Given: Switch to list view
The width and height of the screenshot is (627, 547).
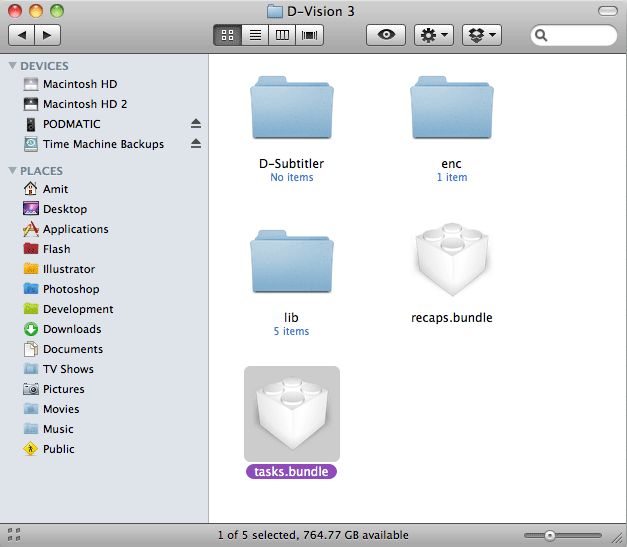Looking at the screenshot, I should pos(255,35).
